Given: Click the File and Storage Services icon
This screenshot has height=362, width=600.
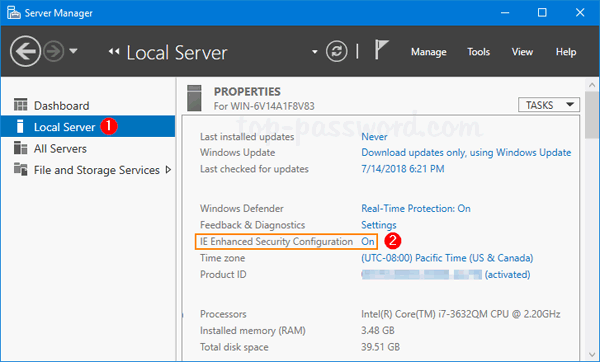Looking at the screenshot, I should pos(20,169).
